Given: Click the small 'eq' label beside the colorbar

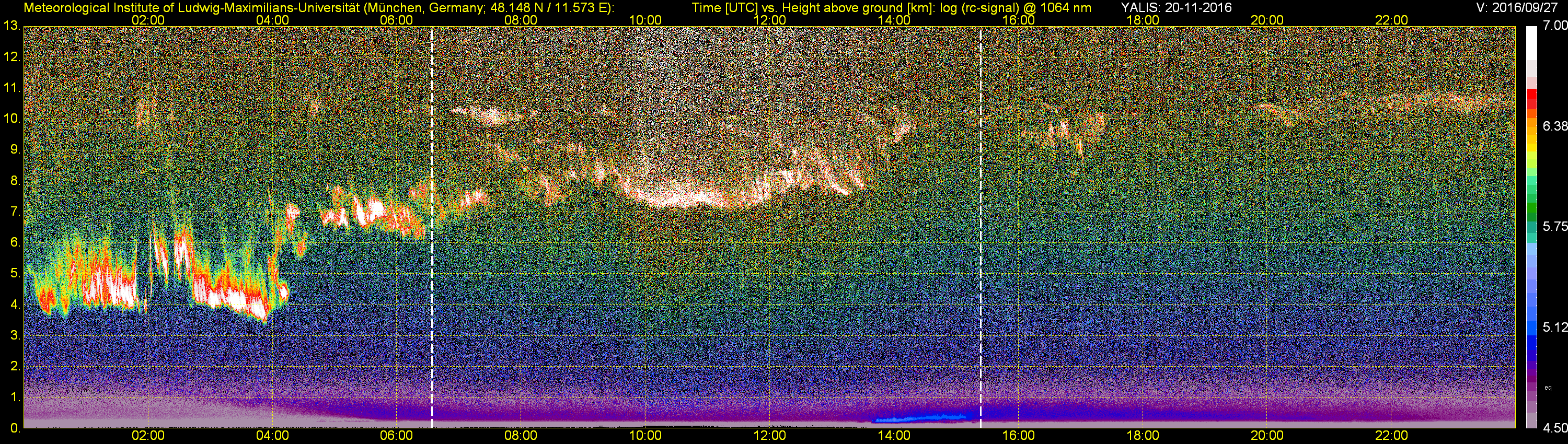Looking at the screenshot, I should (1548, 387).
